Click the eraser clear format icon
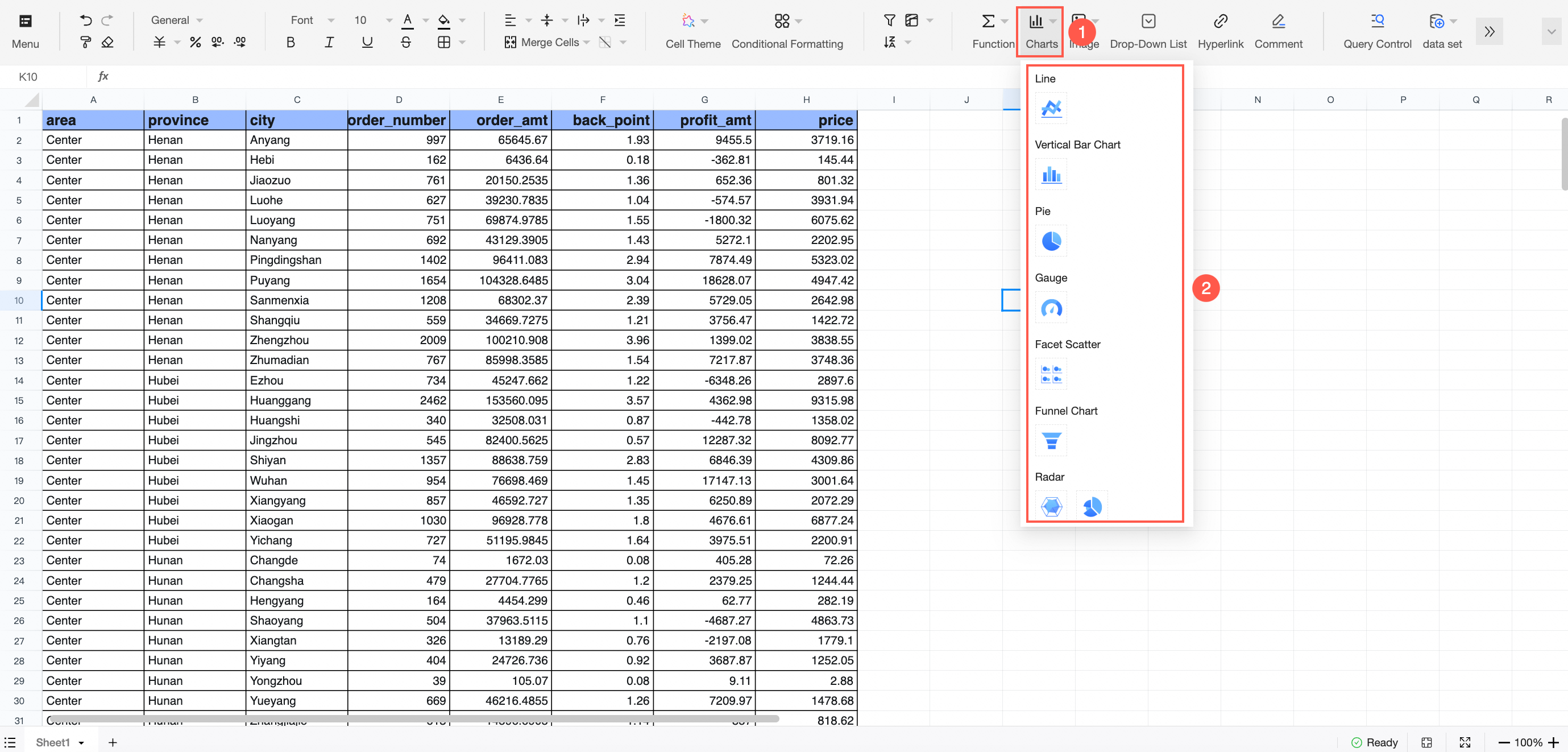Viewport: 1568px width, 752px height. pyautogui.click(x=108, y=42)
